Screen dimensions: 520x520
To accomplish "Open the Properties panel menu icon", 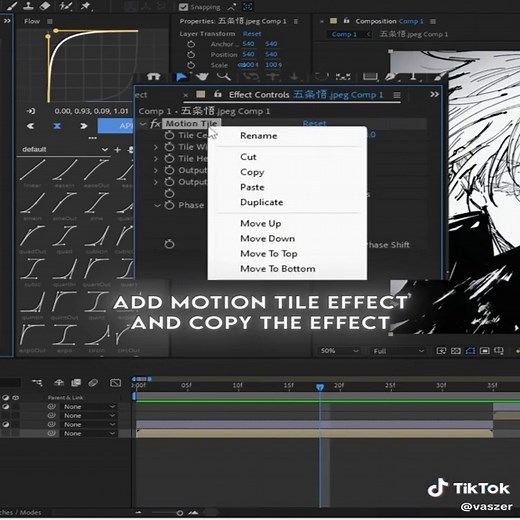I will tap(296, 21).
